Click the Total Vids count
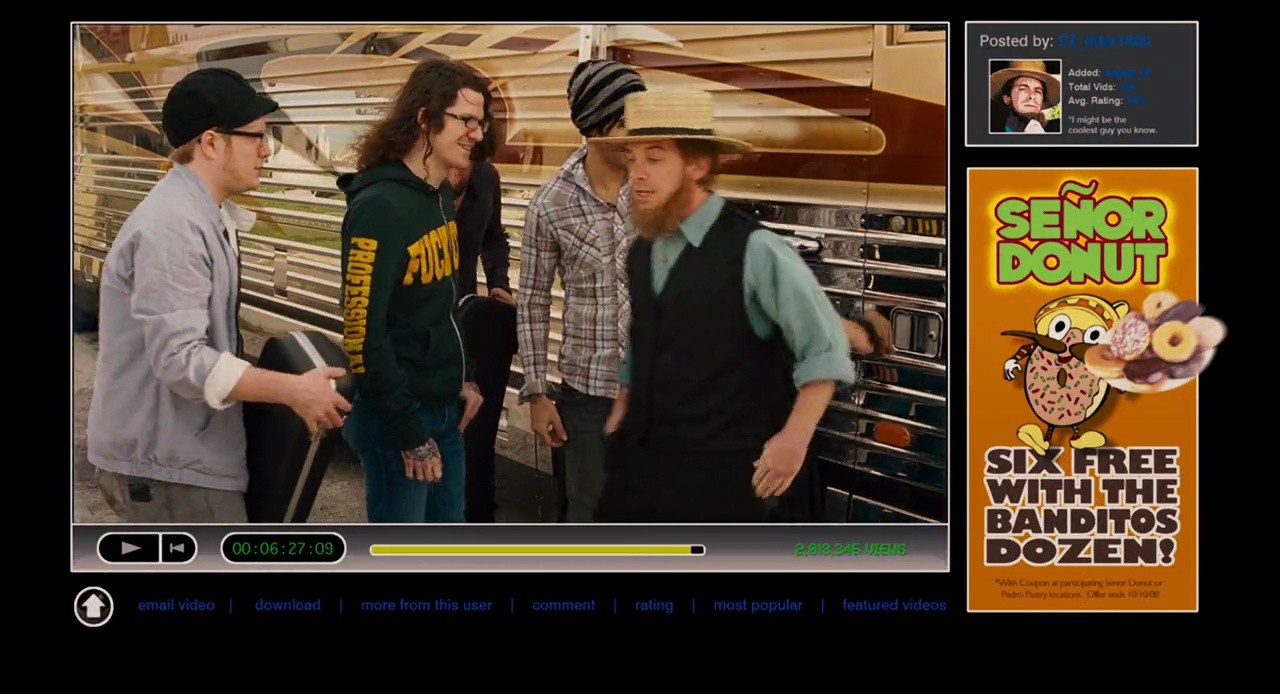 (1128, 87)
